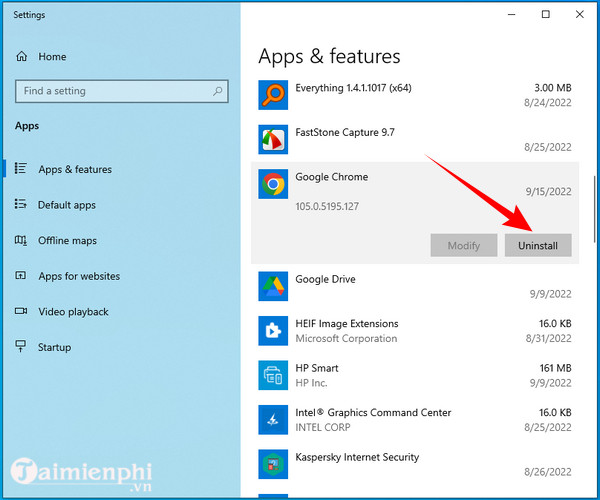
Task: Click the search magnifier icon in Find a setting
Action: [x=217, y=91]
